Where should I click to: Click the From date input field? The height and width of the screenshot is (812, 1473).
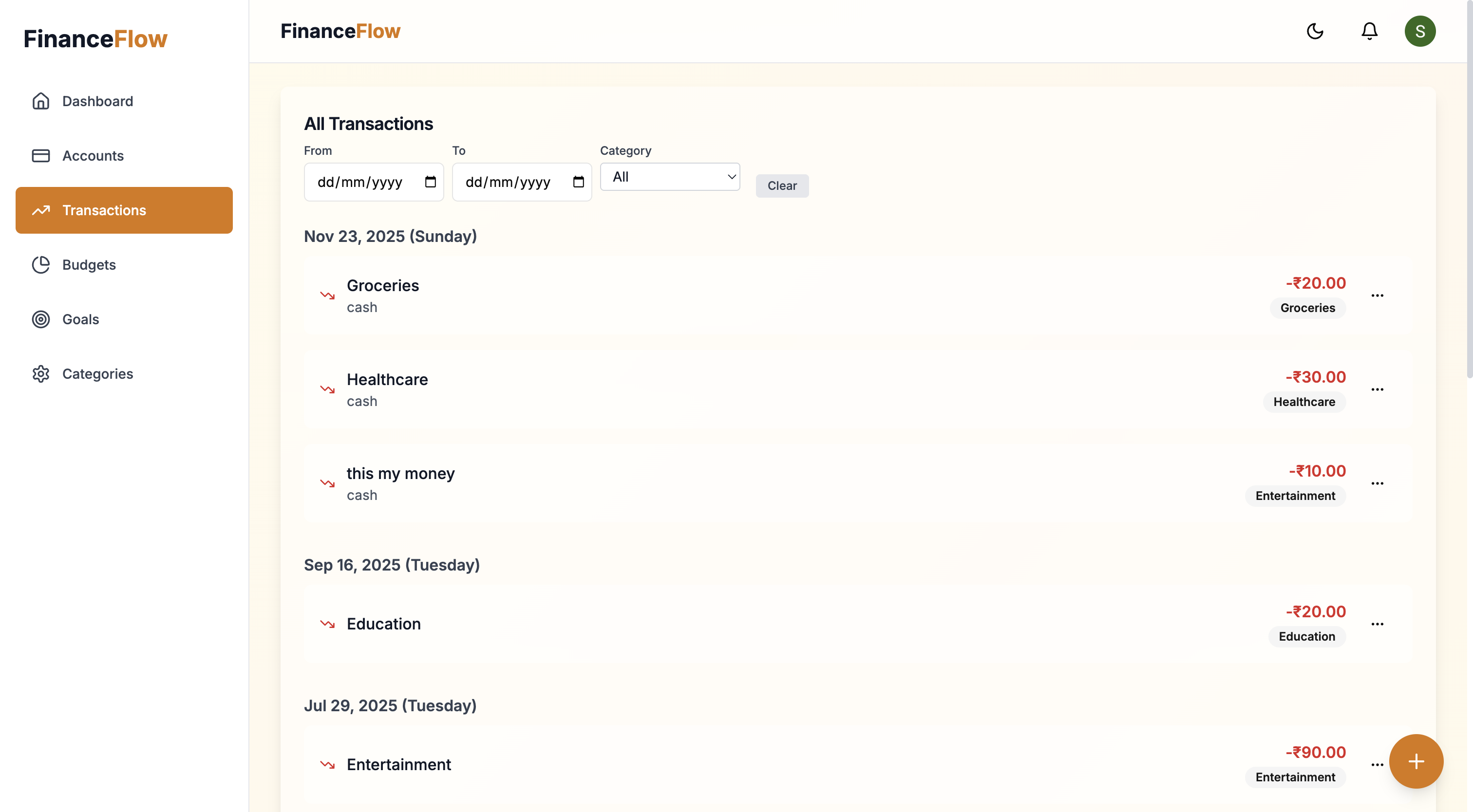pyautogui.click(x=360, y=182)
